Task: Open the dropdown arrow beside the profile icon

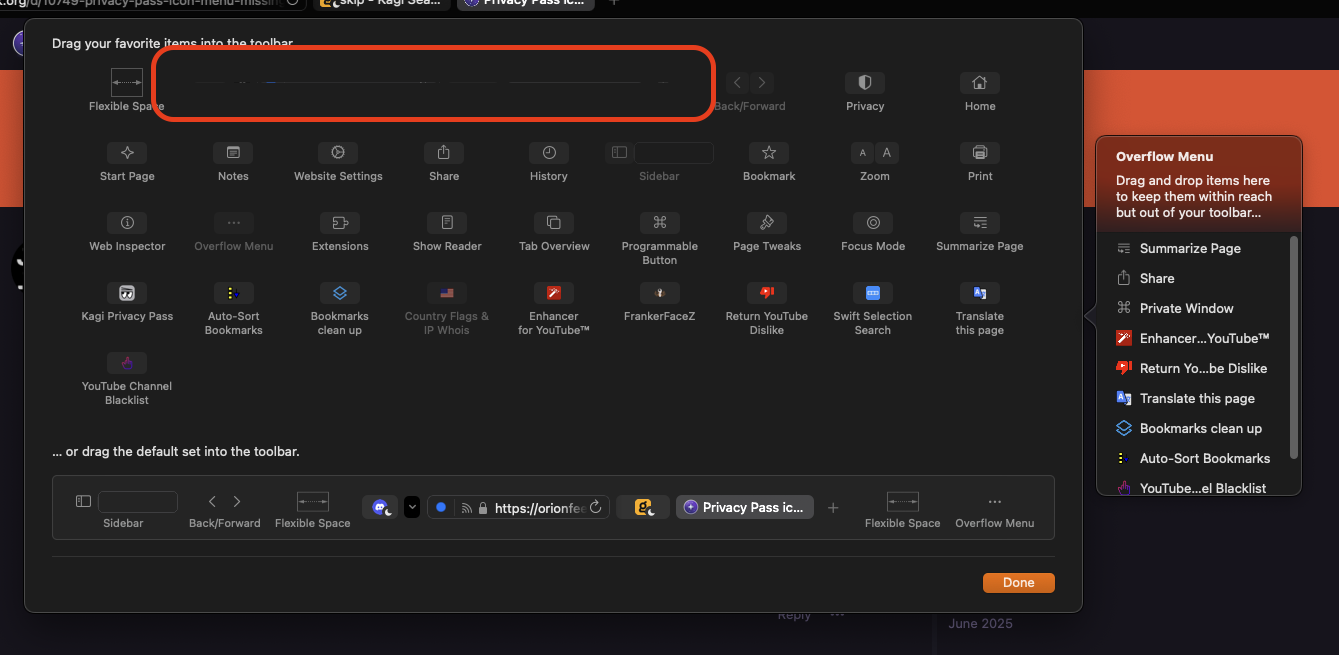Action: coord(412,507)
